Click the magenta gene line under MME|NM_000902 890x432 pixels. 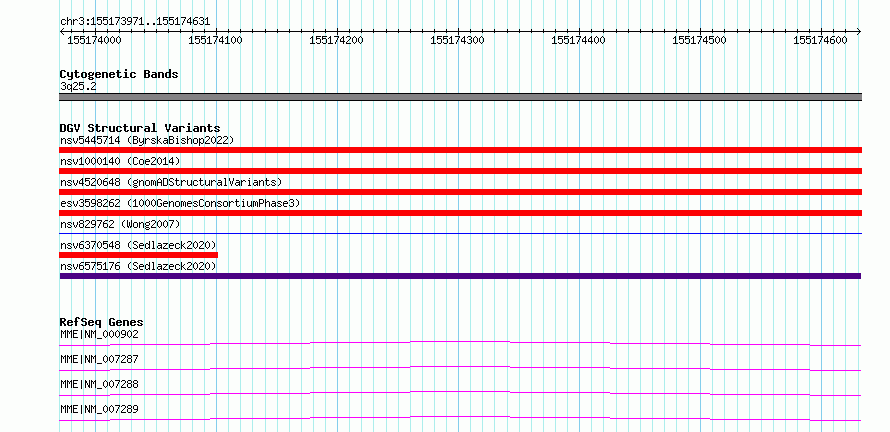tap(460, 343)
